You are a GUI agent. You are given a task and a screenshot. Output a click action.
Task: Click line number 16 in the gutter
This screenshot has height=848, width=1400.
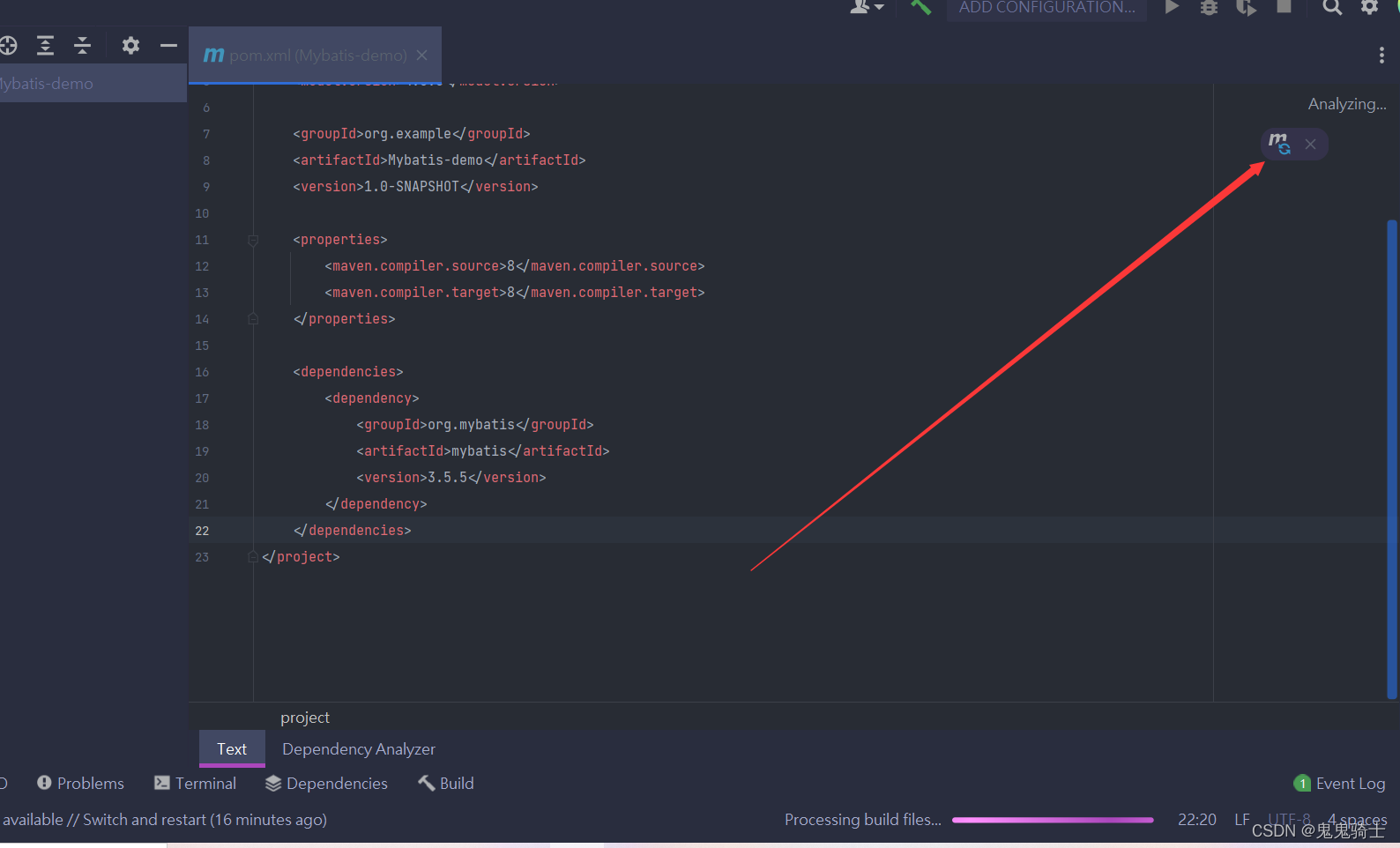[x=202, y=372]
